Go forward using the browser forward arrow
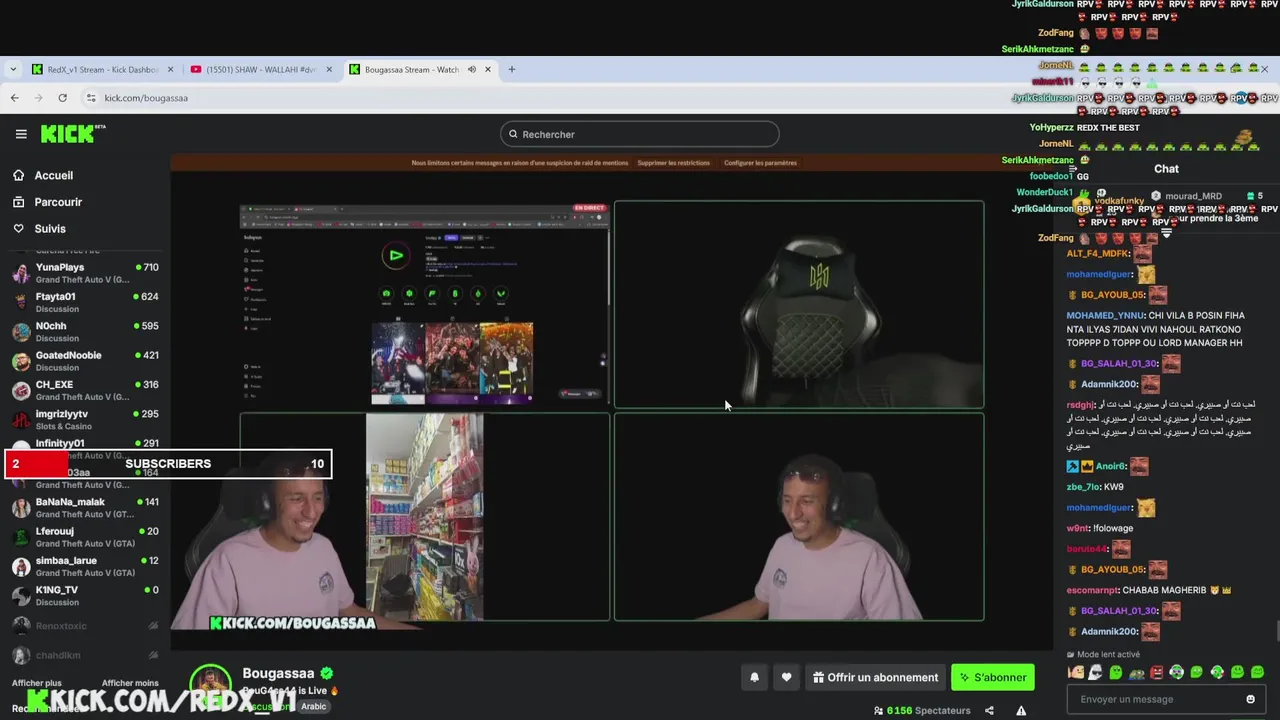 coord(38,98)
